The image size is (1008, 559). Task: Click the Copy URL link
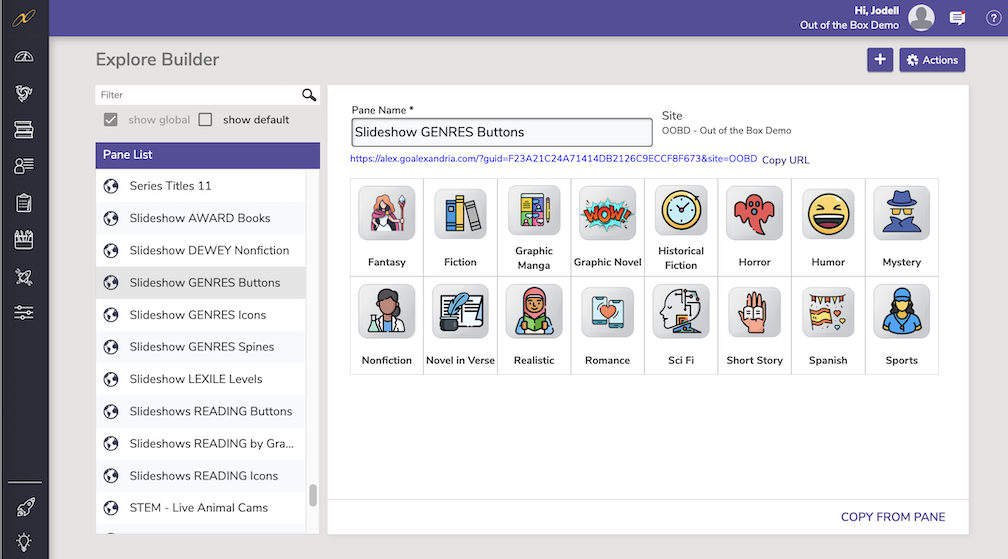pos(785,160)
